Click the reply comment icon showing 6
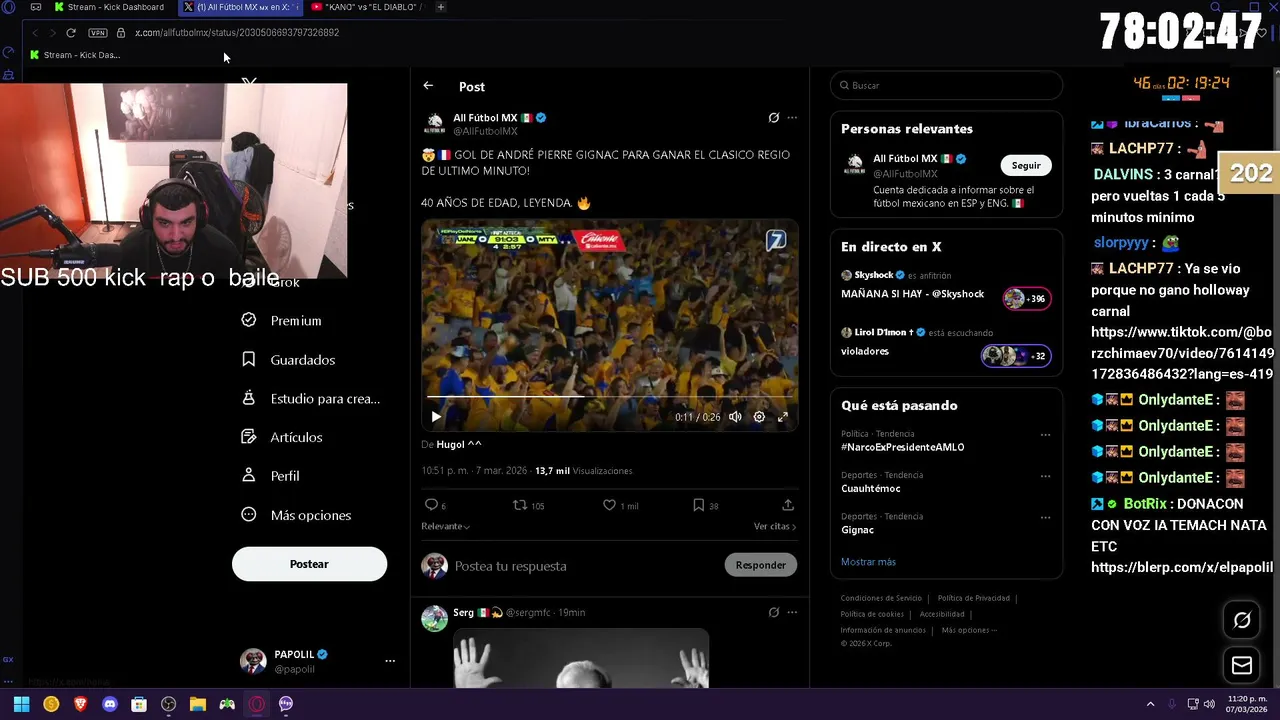1280x720 pixels. [435, 505]
